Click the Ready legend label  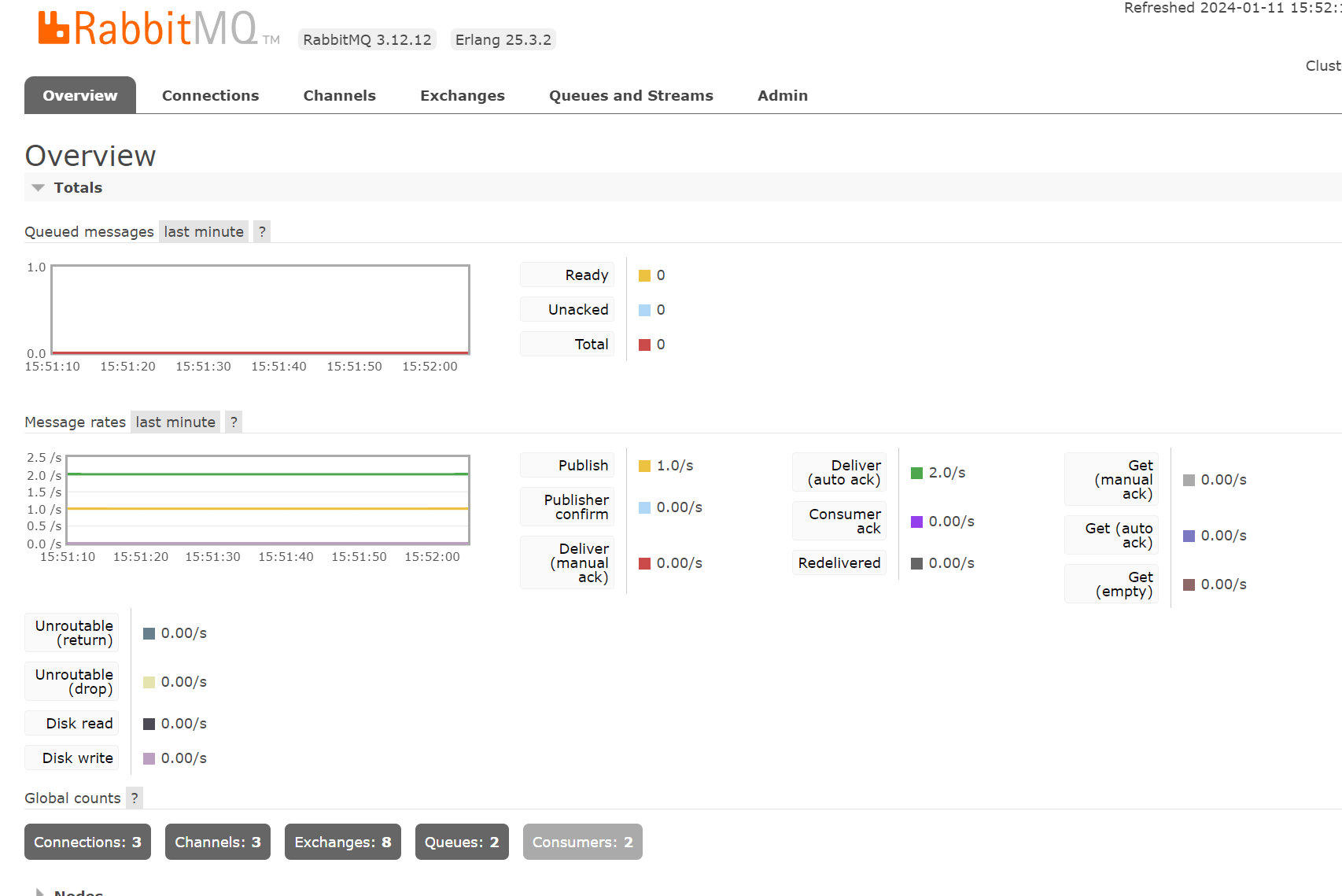click(x=567, y=275)
